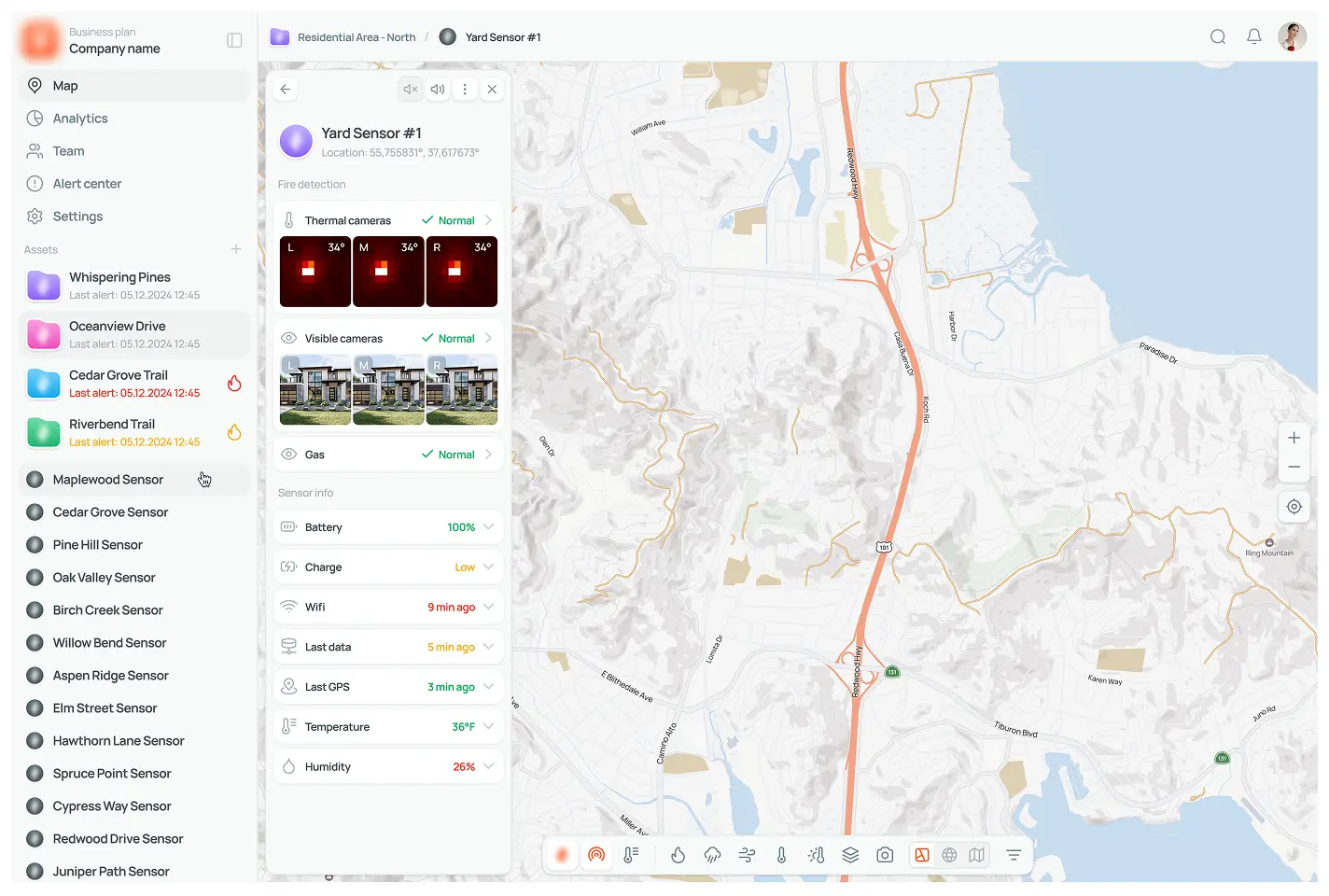Open the camera view from the map toolbar

pyautogui.click(x=885, y=854)
